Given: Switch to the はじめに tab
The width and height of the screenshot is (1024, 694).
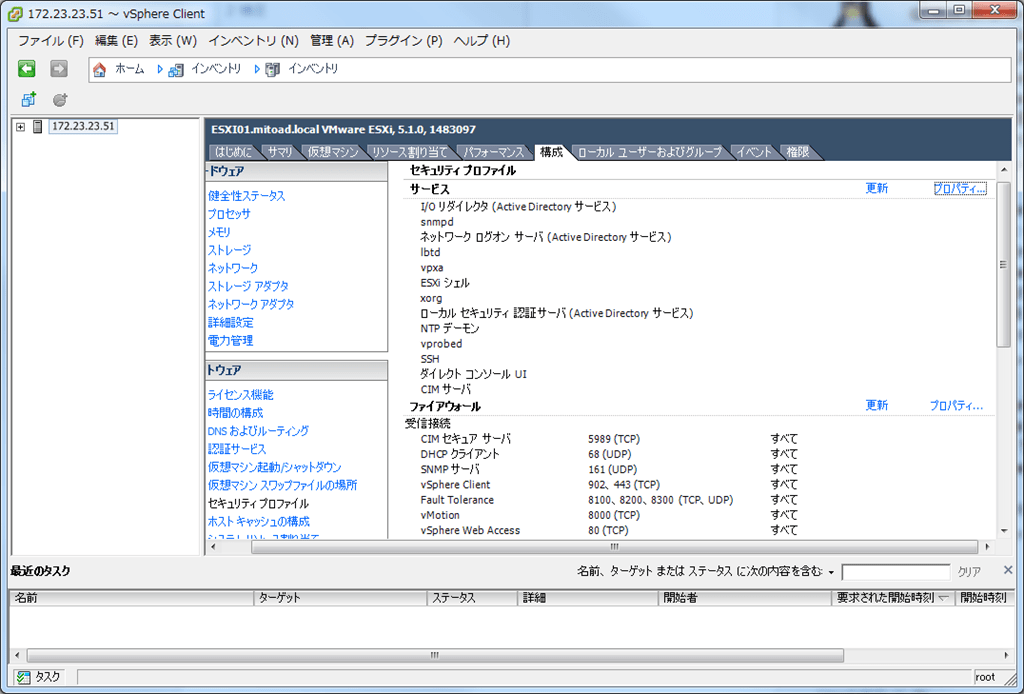Looking at the screenshot, I should click(233, 152).
